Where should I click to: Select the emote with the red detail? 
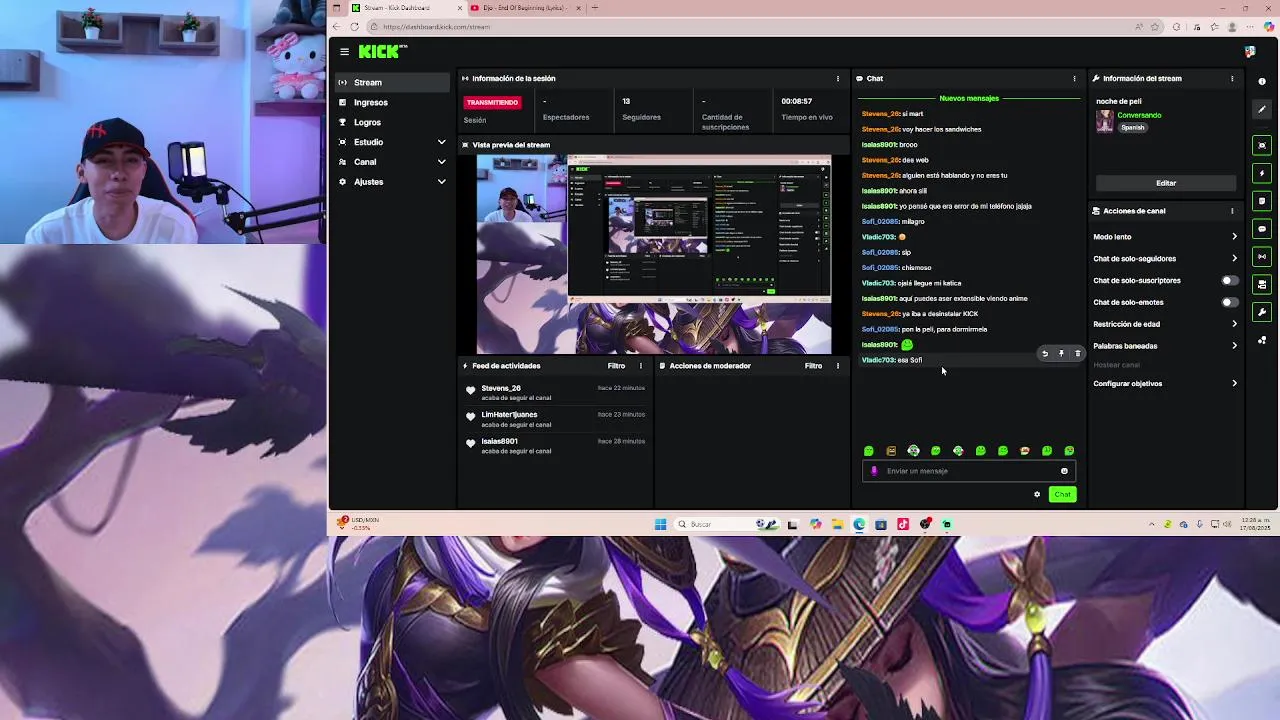click(x=1024, y=451)
